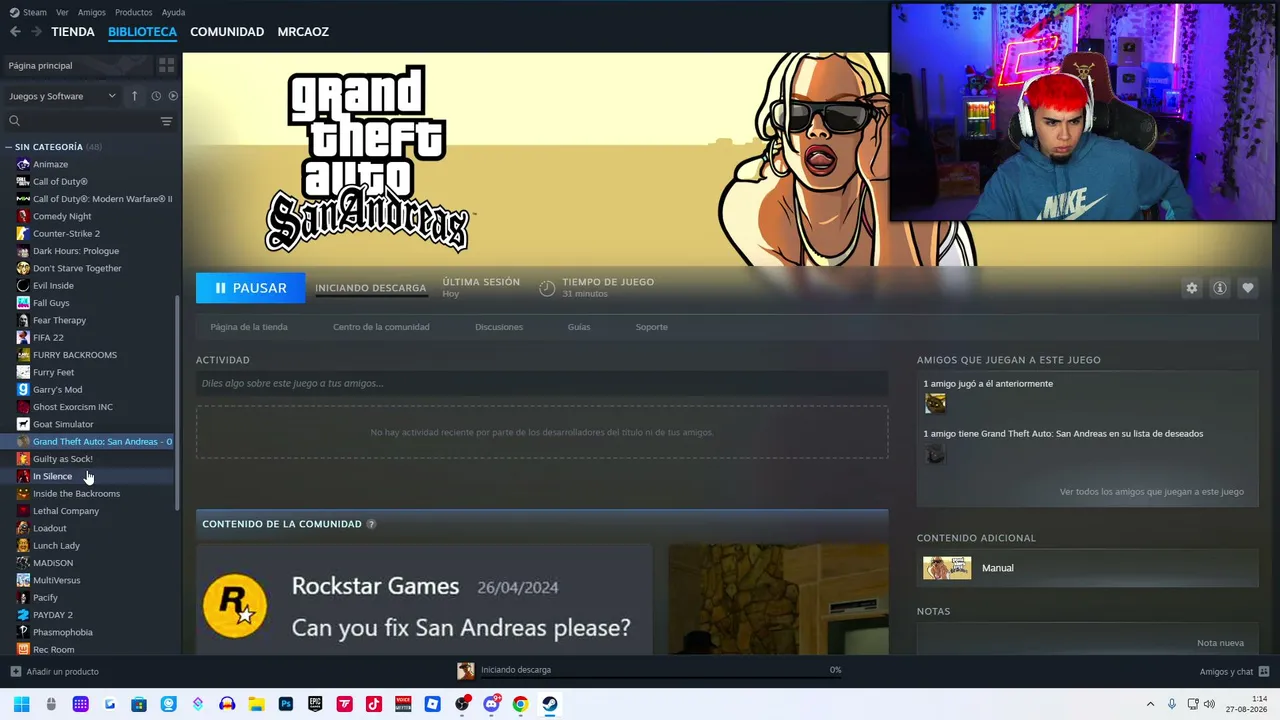The height and width of the screenshot is (720, 1280).
Task: Open Amigos y chat friends icon
Action: pyautogui.click(x=1264, y=671)
